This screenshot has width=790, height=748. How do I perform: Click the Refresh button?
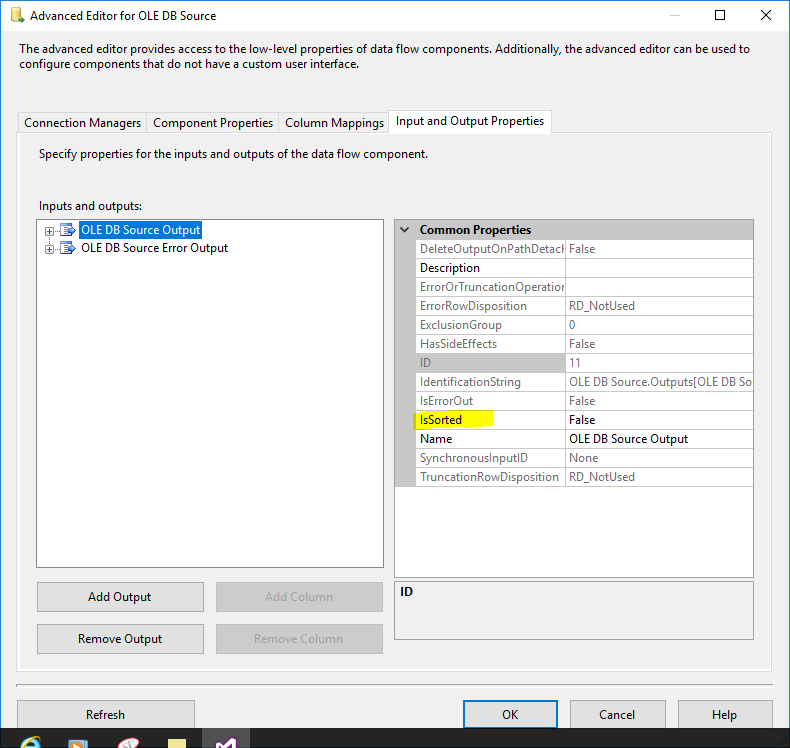105,714
